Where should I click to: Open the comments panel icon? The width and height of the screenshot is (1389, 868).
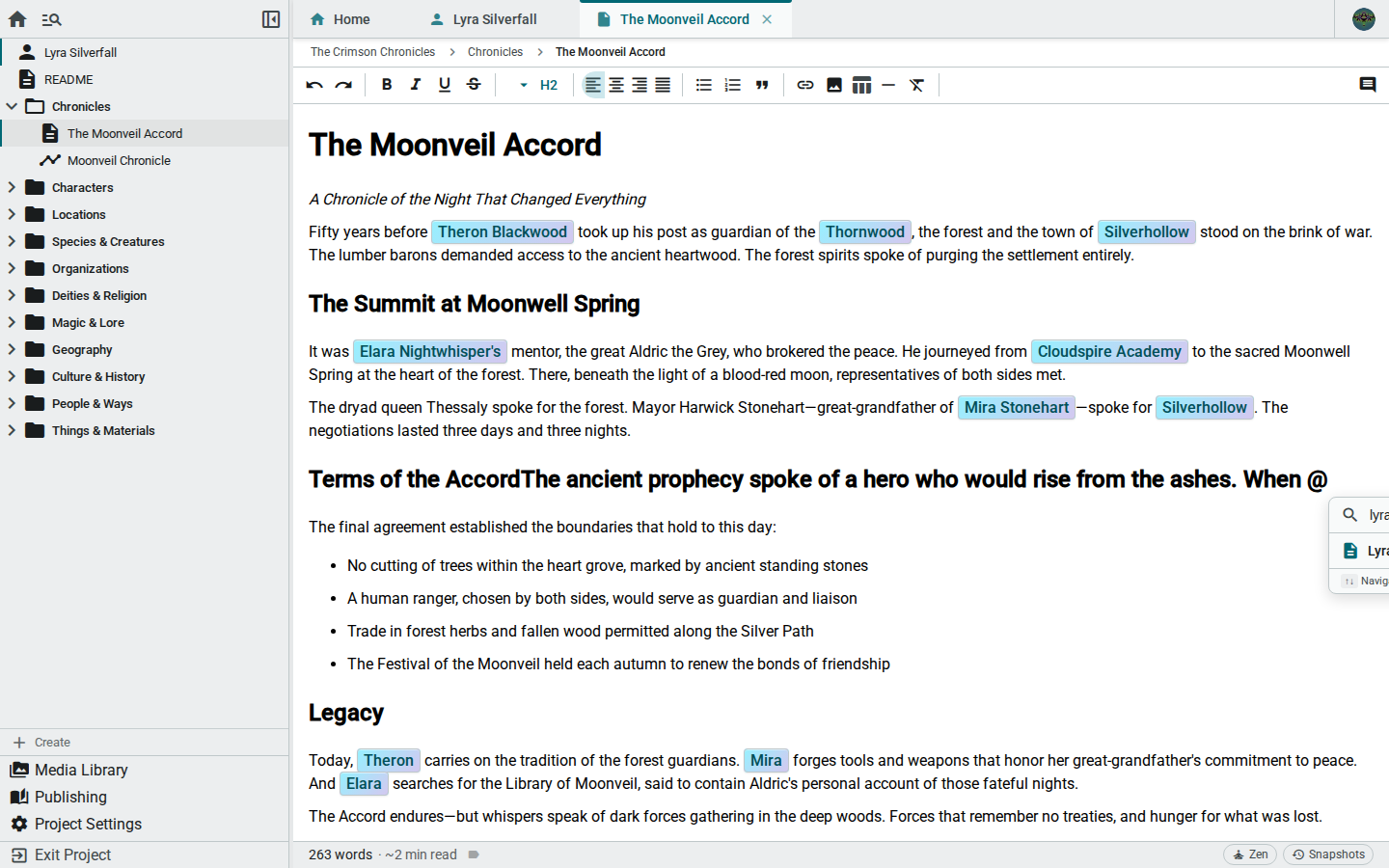[1368, 85]
